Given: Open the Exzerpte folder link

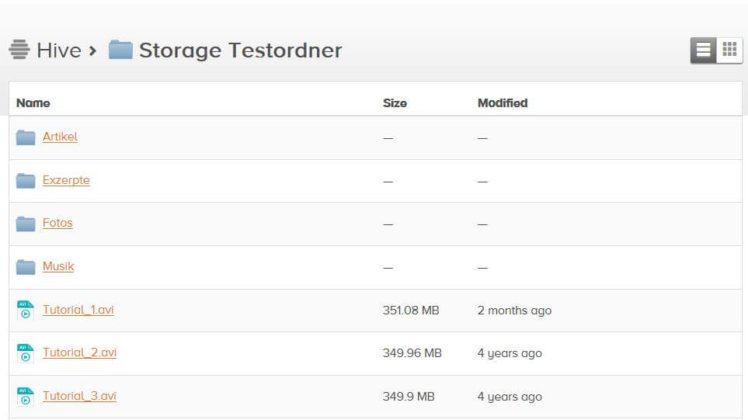Looking at the screenshot, I should coord(66,180).
